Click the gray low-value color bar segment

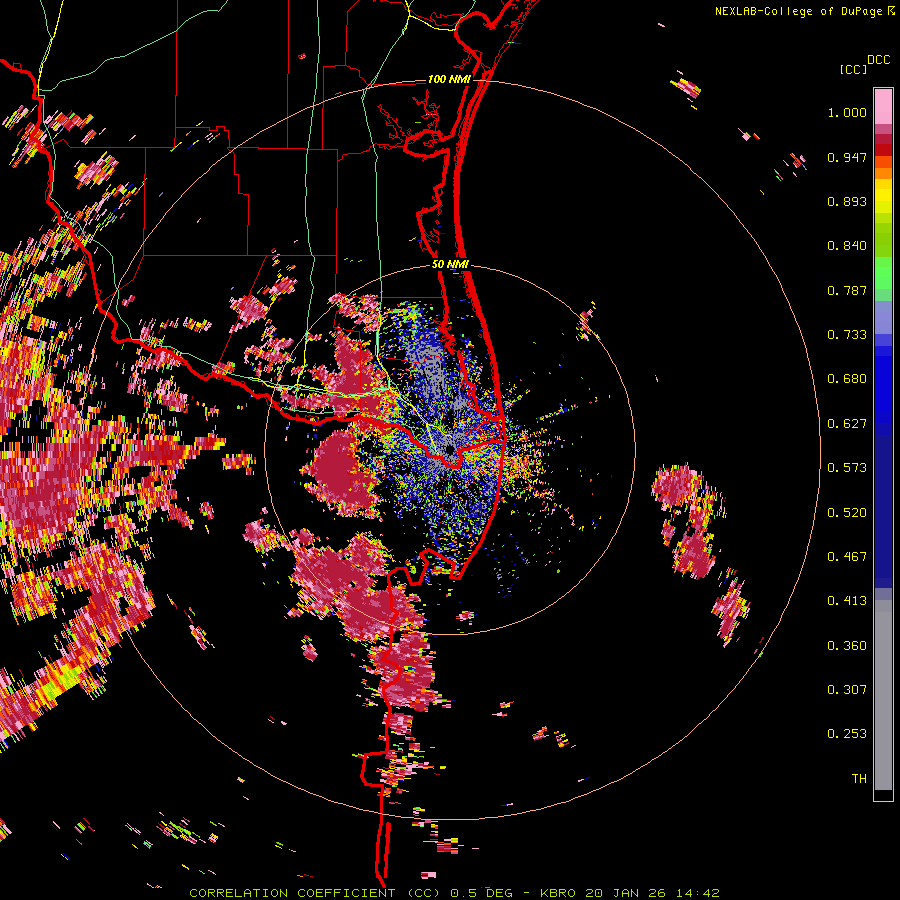(x=883, y=695)
